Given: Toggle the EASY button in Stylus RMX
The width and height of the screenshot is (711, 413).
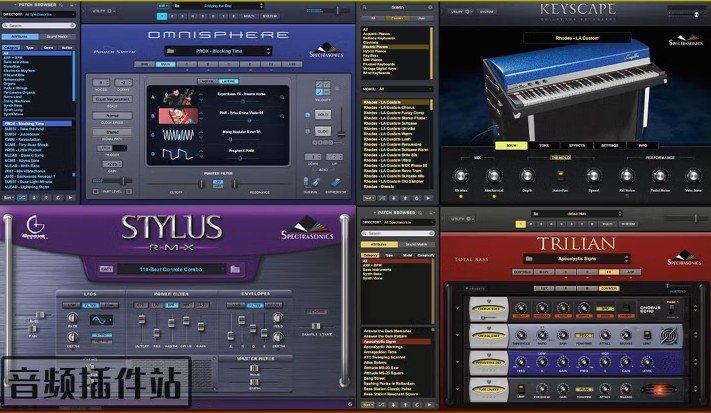Looking at the screenshot, I should (106, 269).
